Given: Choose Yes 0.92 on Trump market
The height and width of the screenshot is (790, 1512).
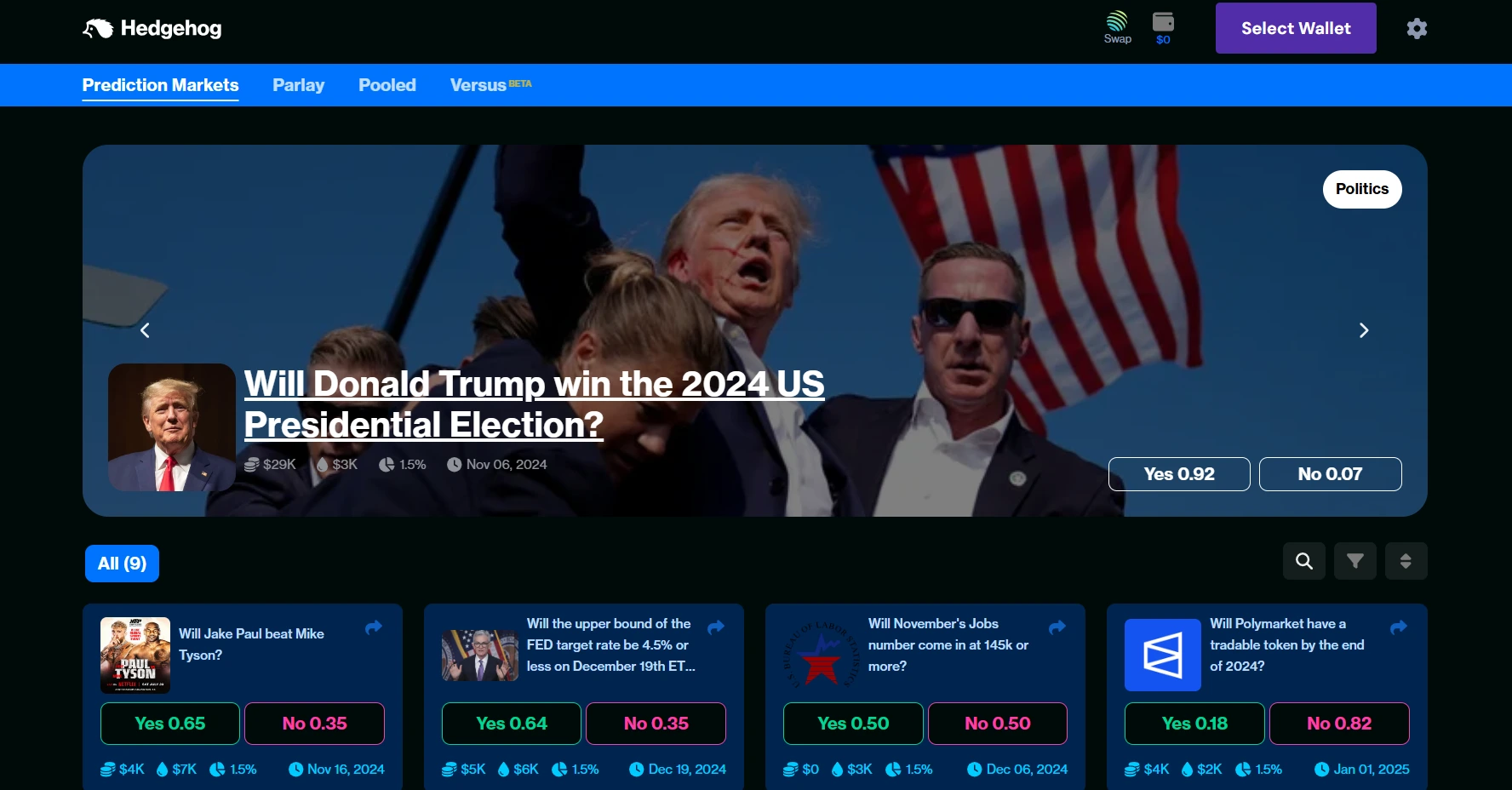Looking at the screenshot, I should (1178, 474).
